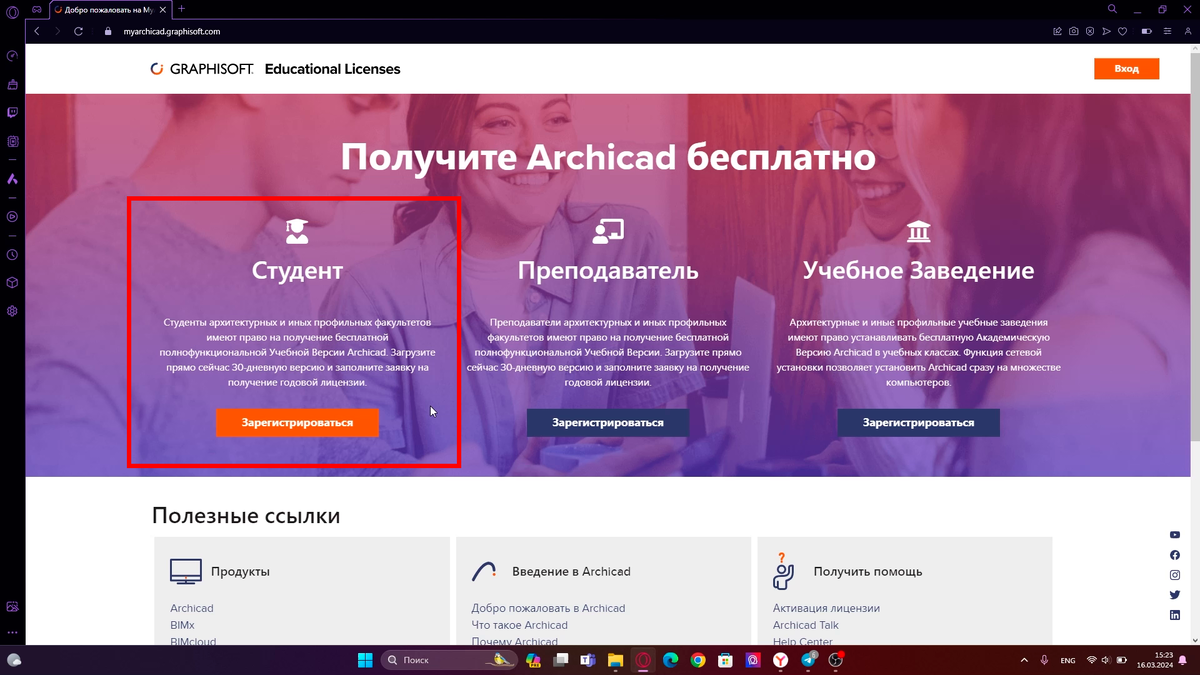Open the GX Control speedometer icon
Screen dimensions: 1200x675
pos(12,56)
